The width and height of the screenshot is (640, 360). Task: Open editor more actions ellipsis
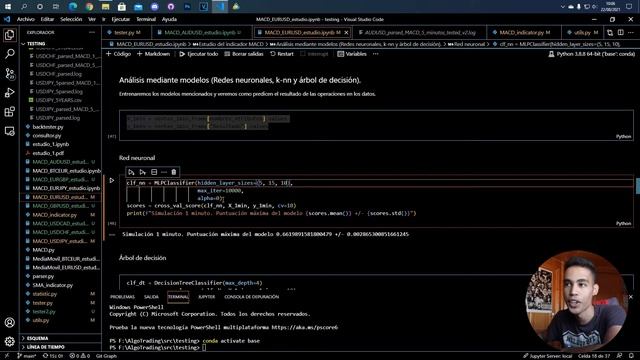click(x=631, y=32)
